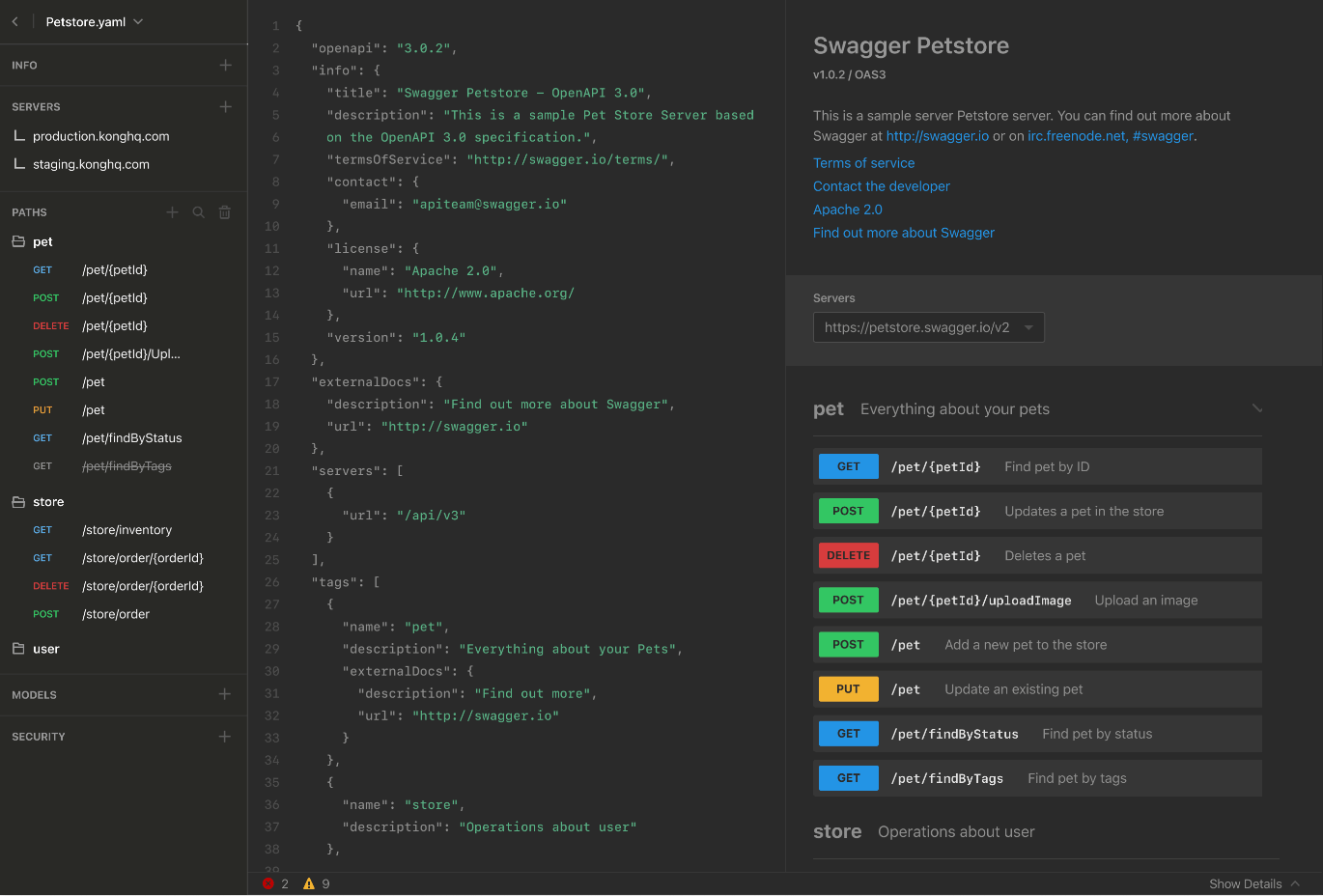This screenshot has height=896, width=1323.
Task: Click the v1.0.2 / OAS3 version text
Action: pyautogui.click(x=849, y=74)
